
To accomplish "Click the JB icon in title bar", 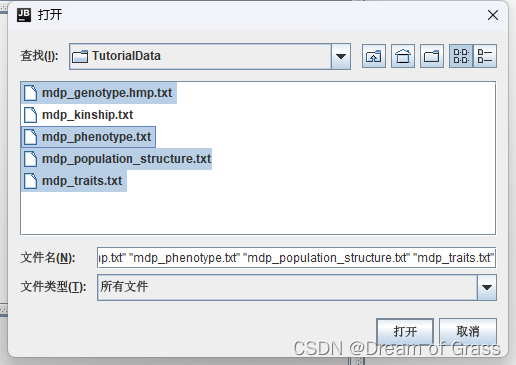I will tap(24, 15).
